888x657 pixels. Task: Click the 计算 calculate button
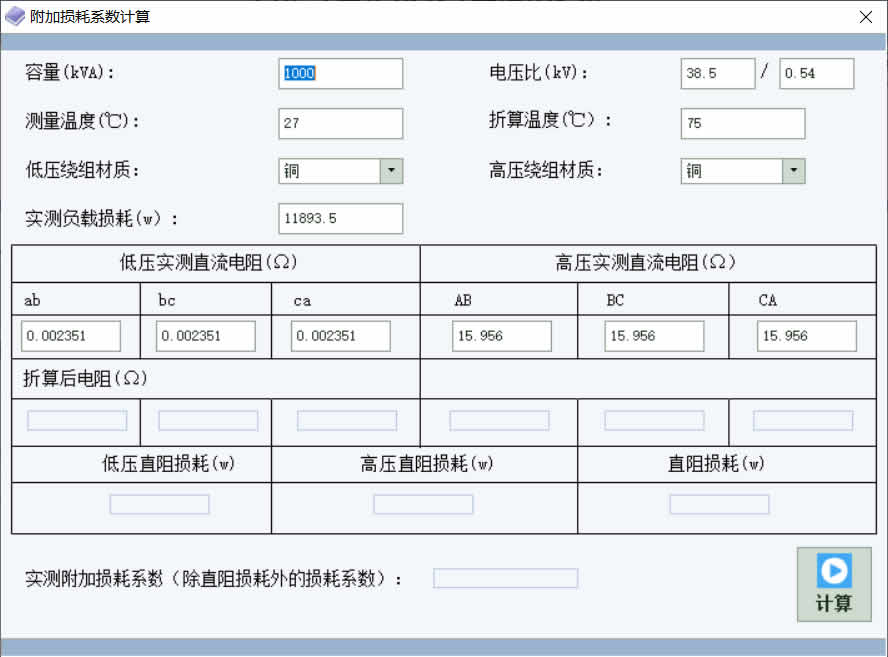pyautogui.click(x=834, y=584)
